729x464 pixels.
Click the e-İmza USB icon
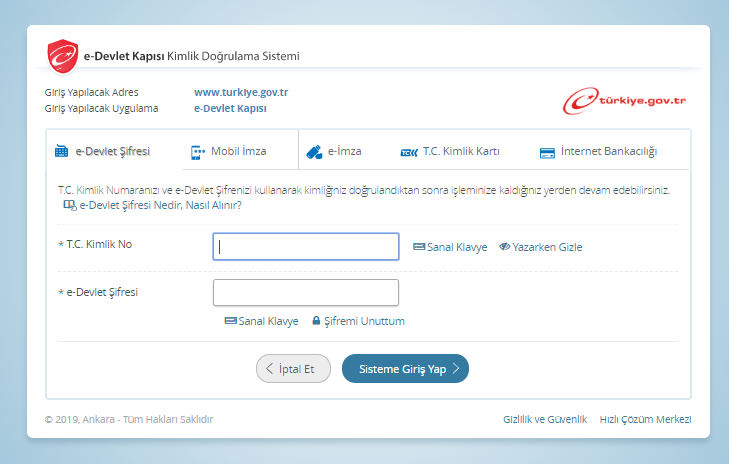click(x=314, y=152)
